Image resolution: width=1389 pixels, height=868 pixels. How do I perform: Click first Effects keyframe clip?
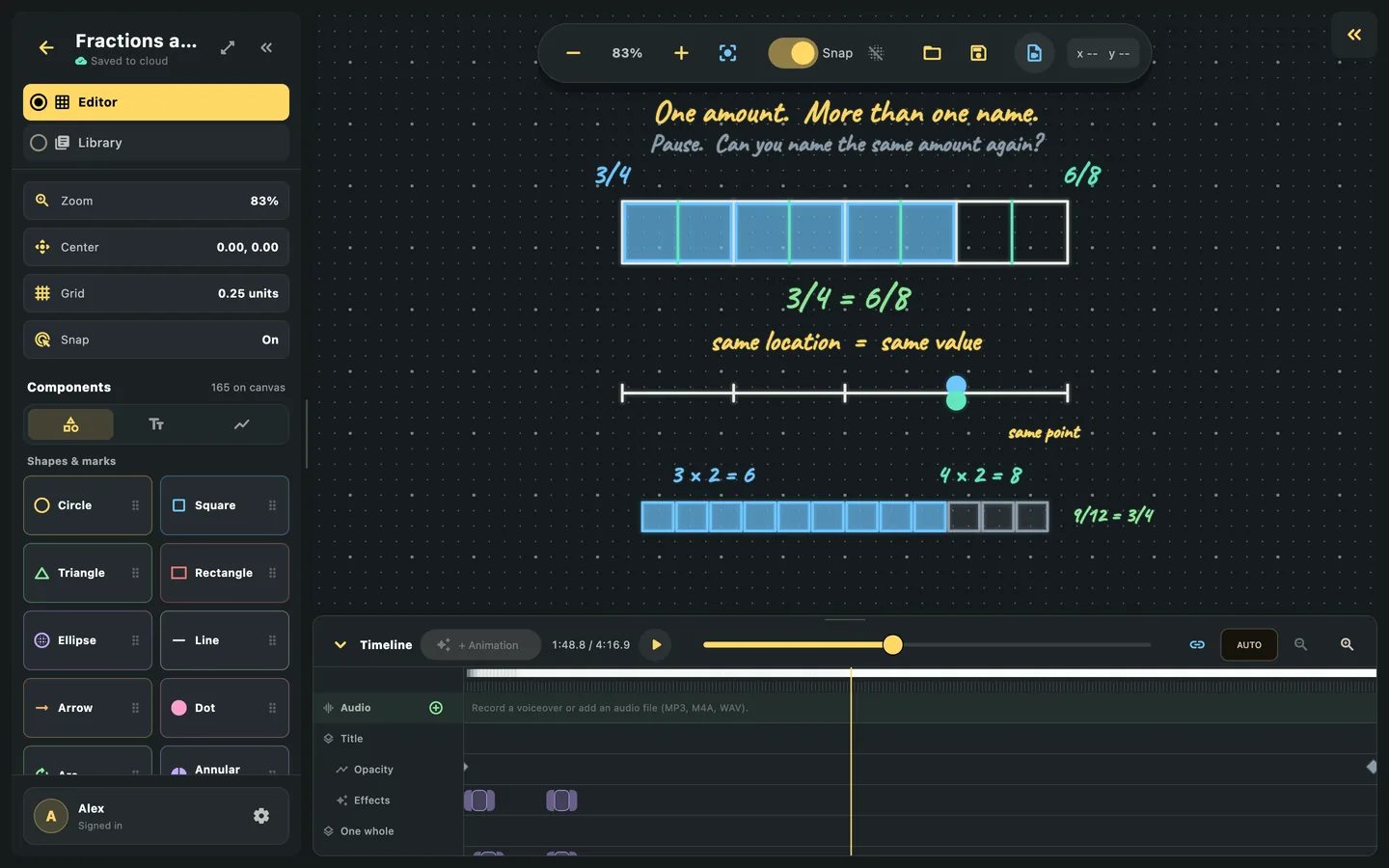pyautogui.click(x=479, y=800)
